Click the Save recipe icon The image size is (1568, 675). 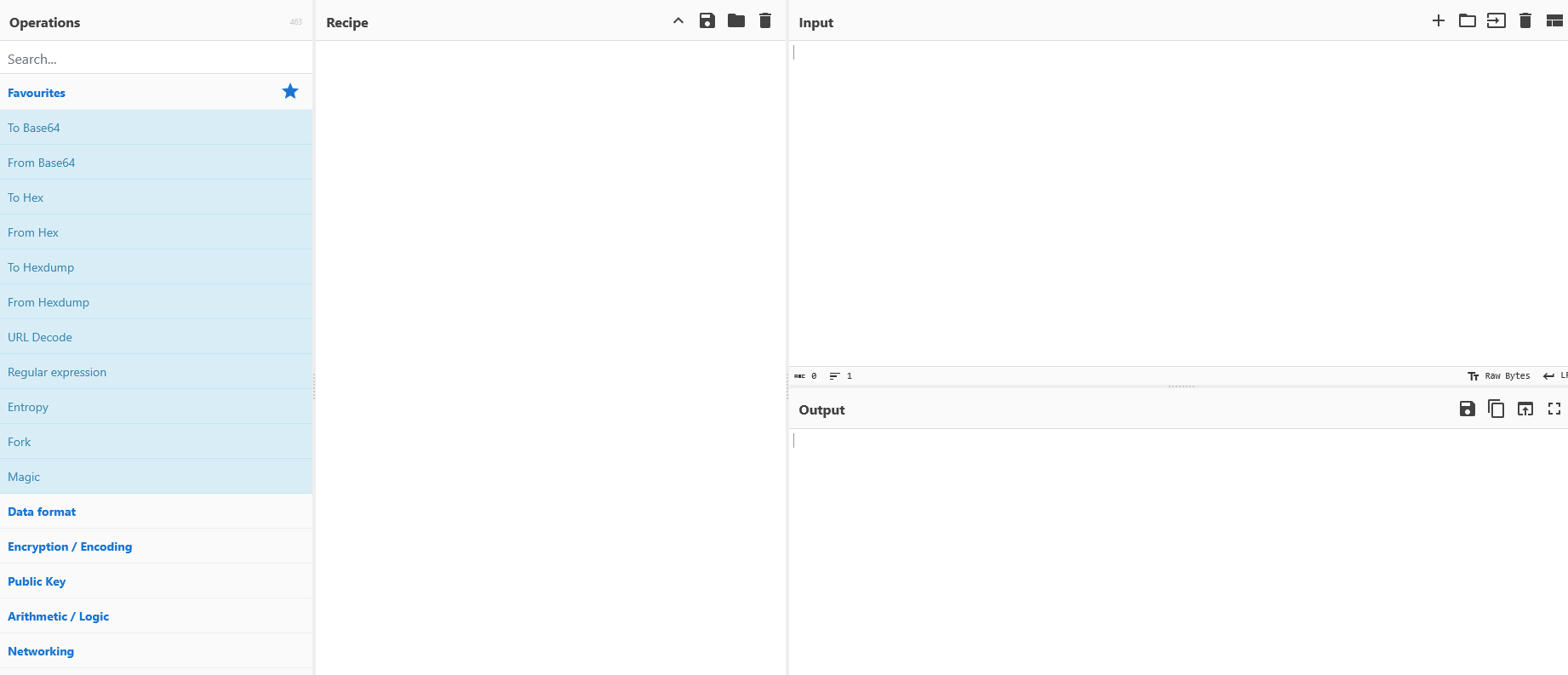707,21
